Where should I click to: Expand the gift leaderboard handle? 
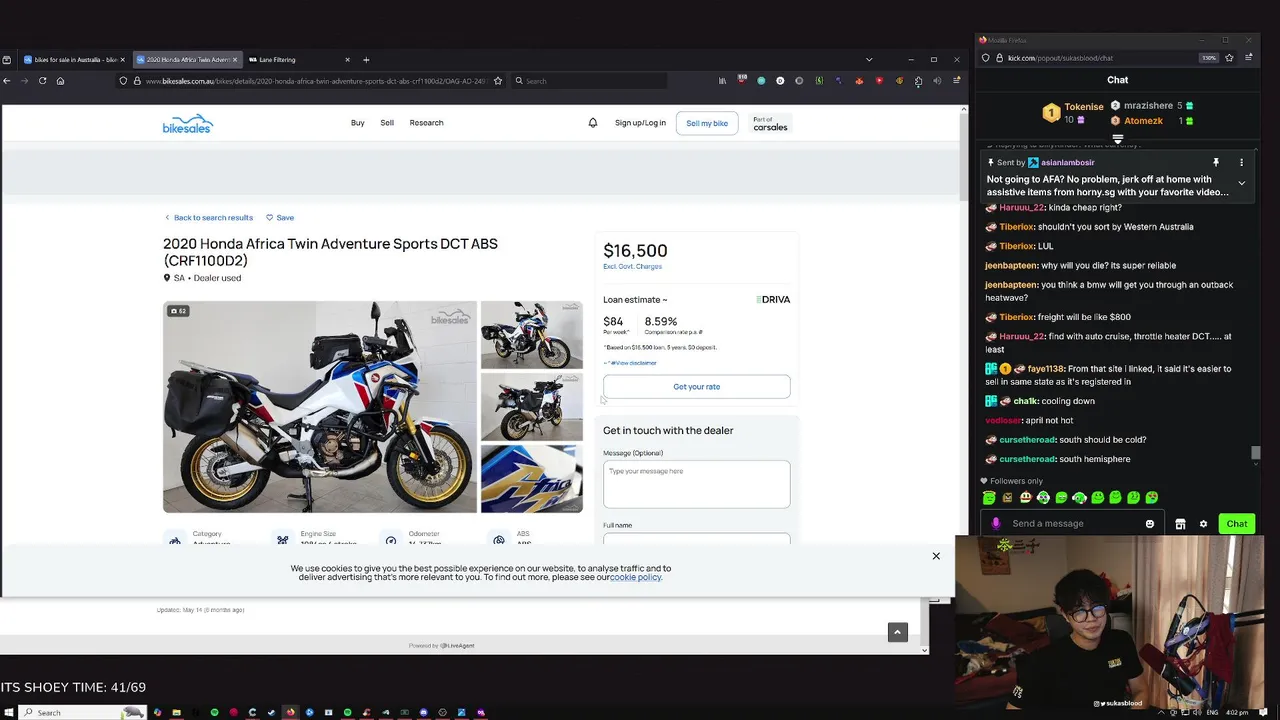coord(1118,139)
